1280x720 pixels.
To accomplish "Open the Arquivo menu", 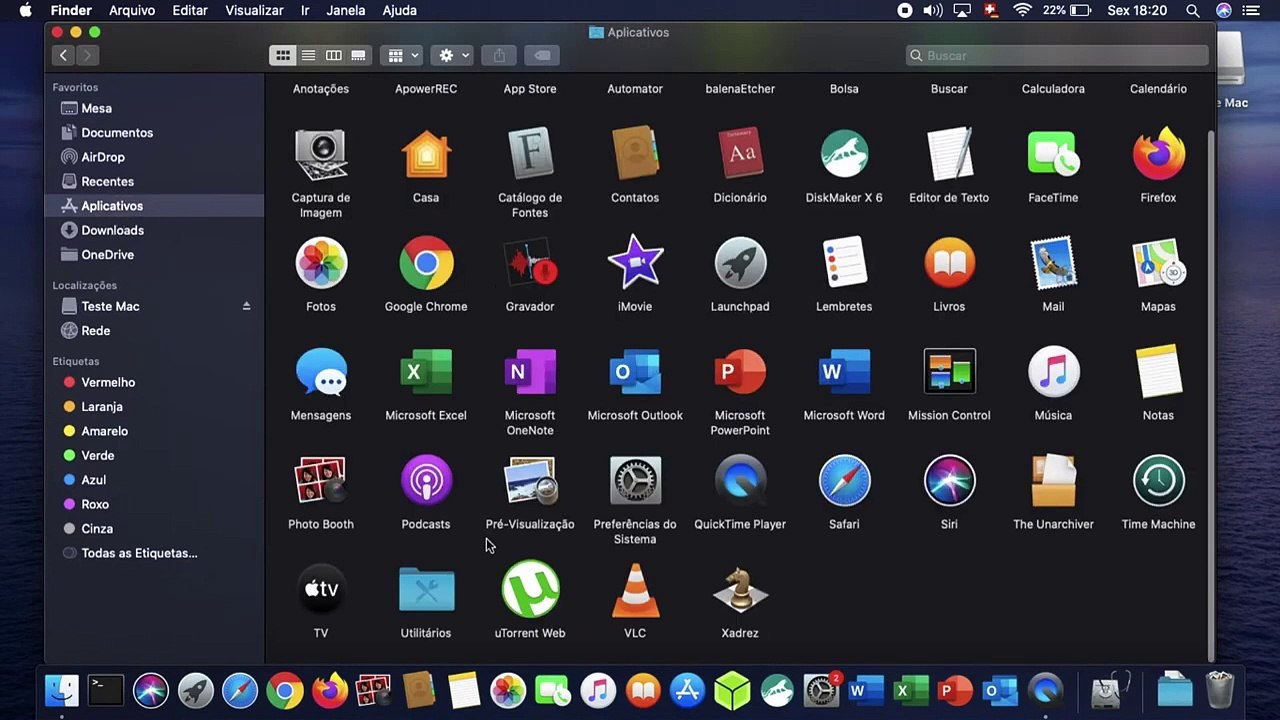I will coord(132,10).
